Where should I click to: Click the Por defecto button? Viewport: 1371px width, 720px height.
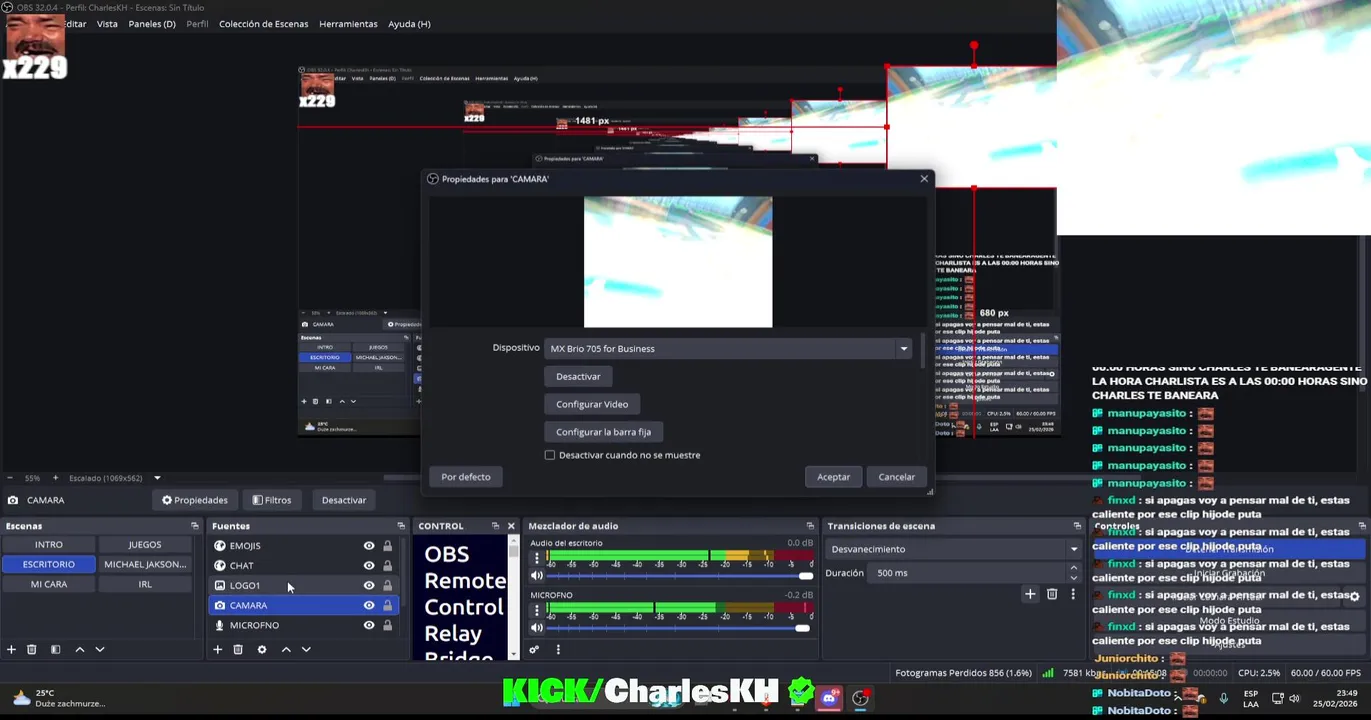pos(466,477)
